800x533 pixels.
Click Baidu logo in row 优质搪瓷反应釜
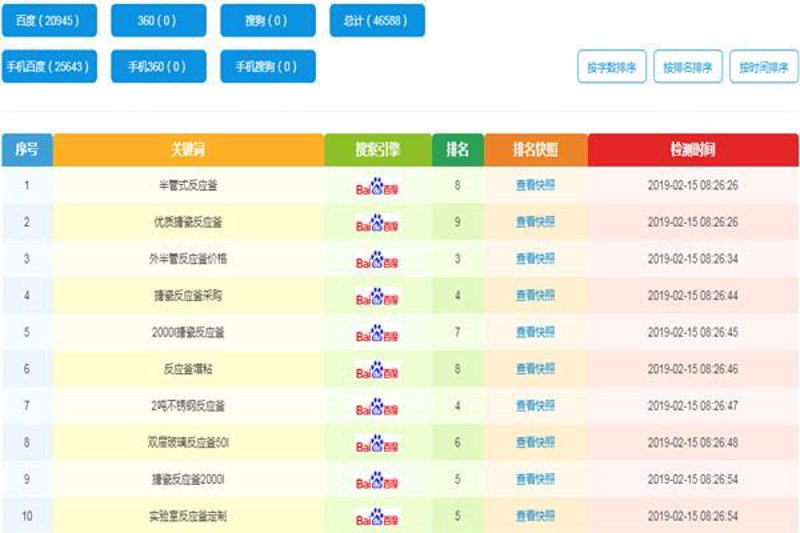pos(377,223)
